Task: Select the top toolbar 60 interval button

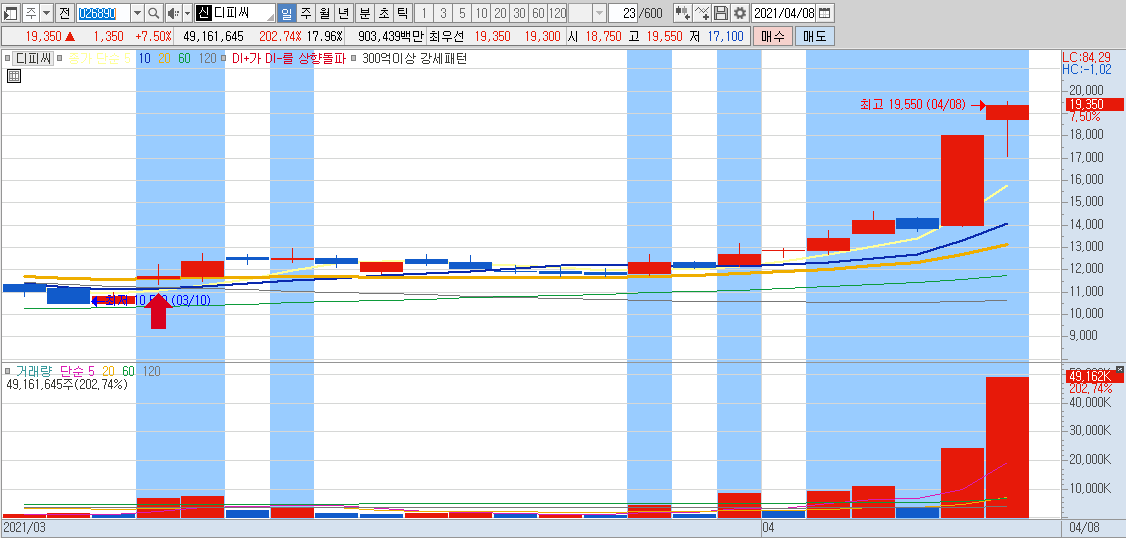Action: 537,13
